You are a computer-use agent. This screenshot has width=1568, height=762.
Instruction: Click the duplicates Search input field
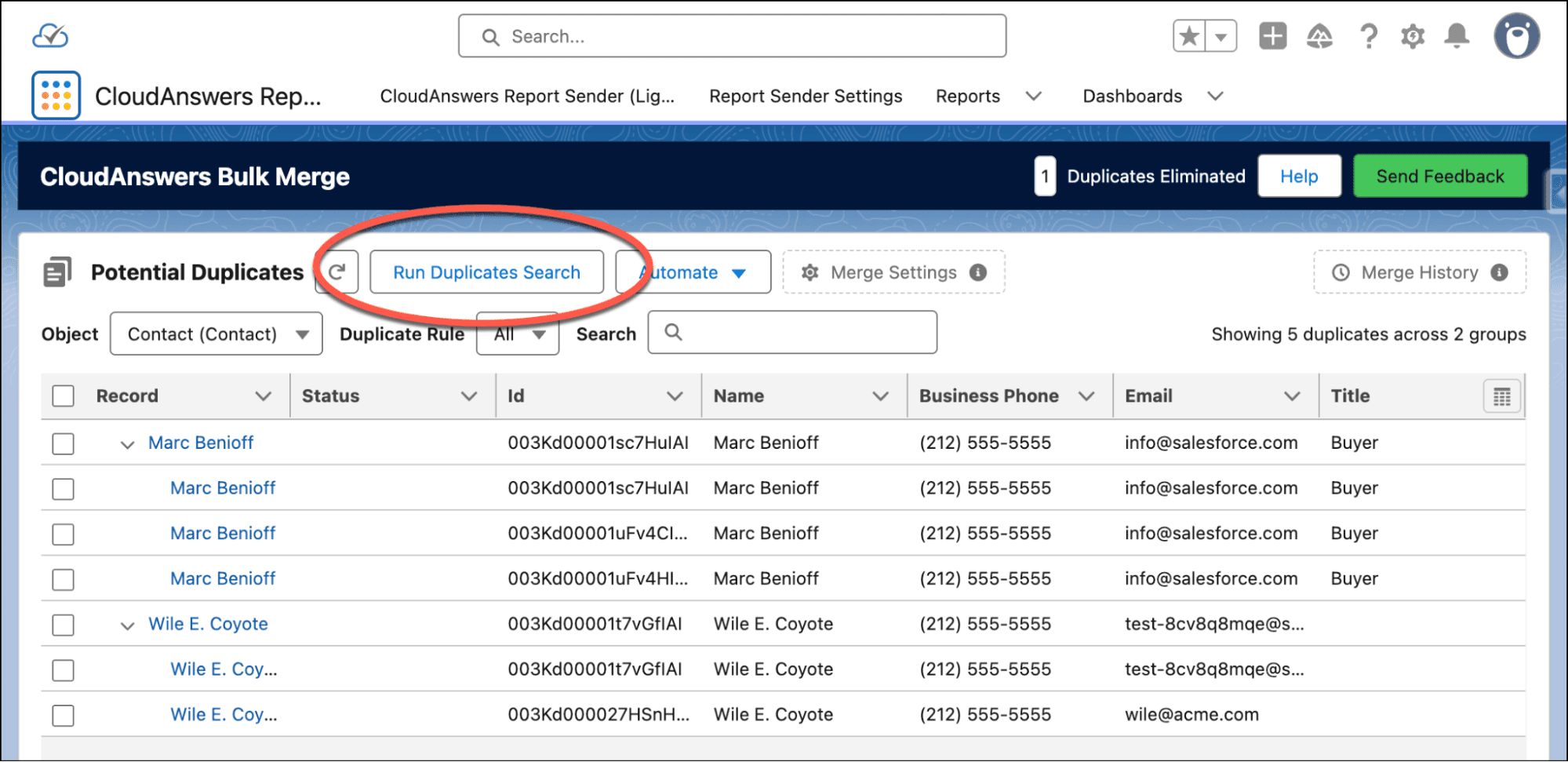point(792,333)
